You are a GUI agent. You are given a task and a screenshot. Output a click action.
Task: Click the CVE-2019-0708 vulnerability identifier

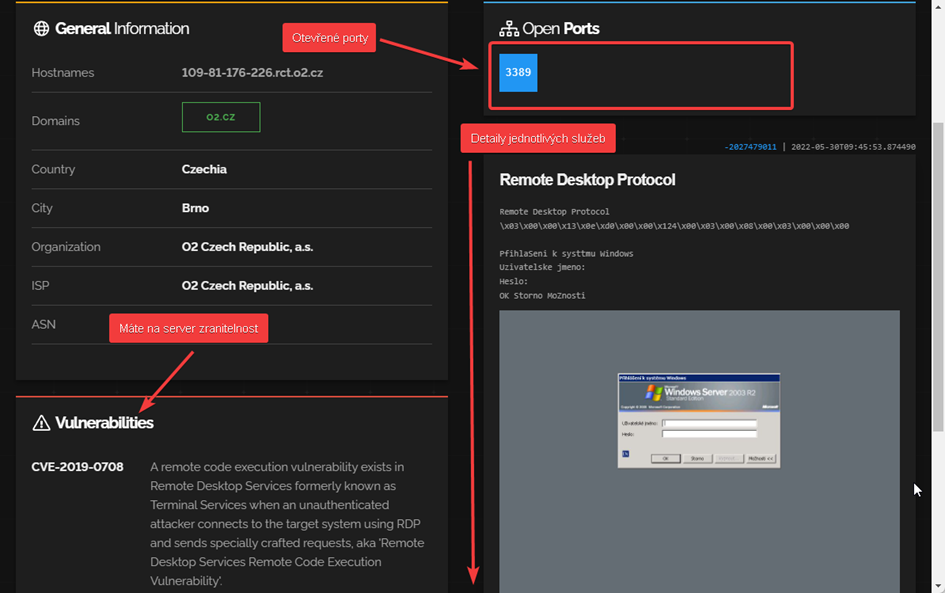click(77, 467)
